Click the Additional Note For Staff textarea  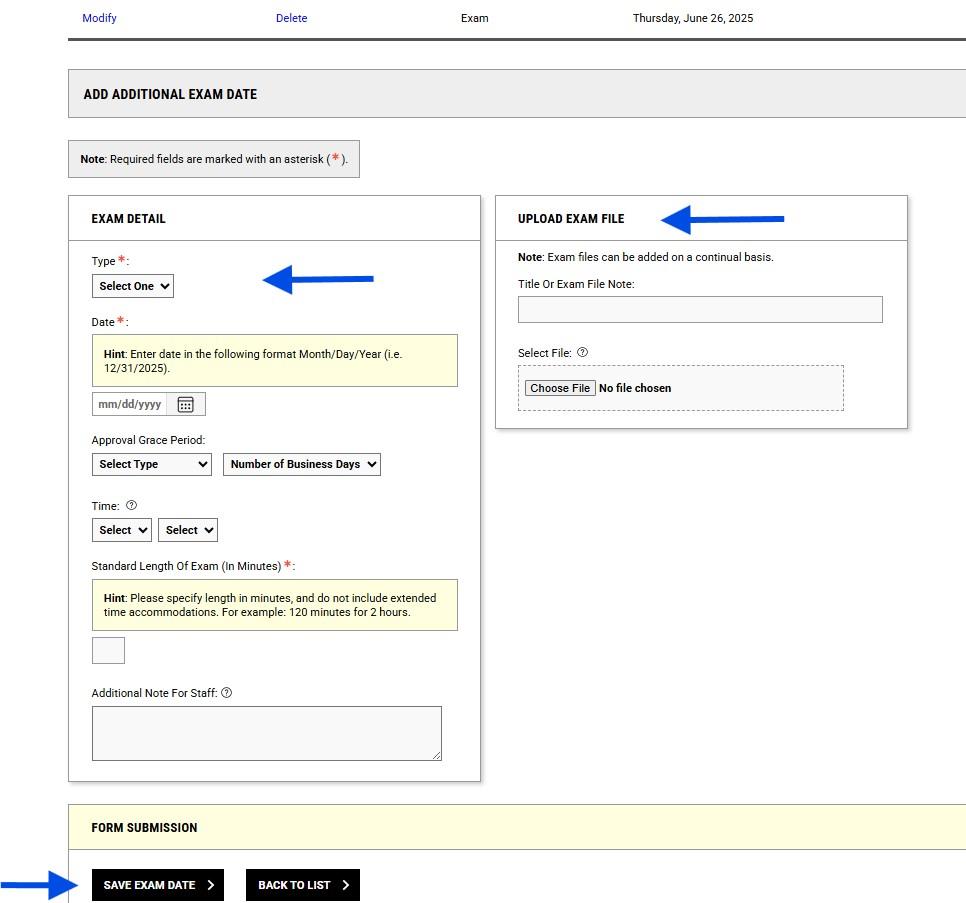tap(267, 733)
